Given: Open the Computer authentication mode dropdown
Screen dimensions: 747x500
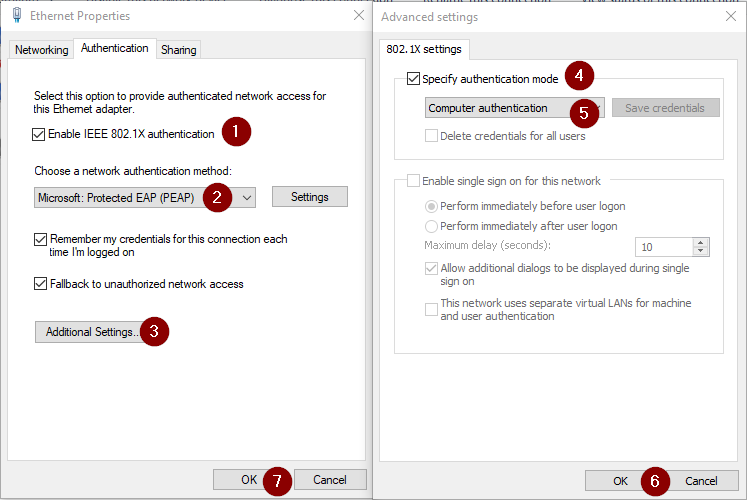Looking at the screenshot, I should pos(597,108).
